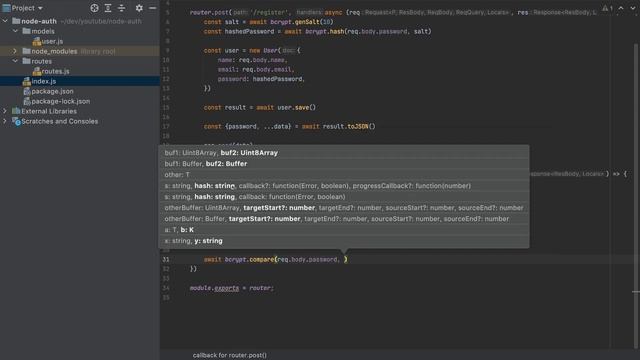Image resolution: width=640 pixels, height=360 pixels.
Task: Select 'buf1: Uint8Array, buf2: Uint8Array' hint row
Action: (x=344, y=153)
